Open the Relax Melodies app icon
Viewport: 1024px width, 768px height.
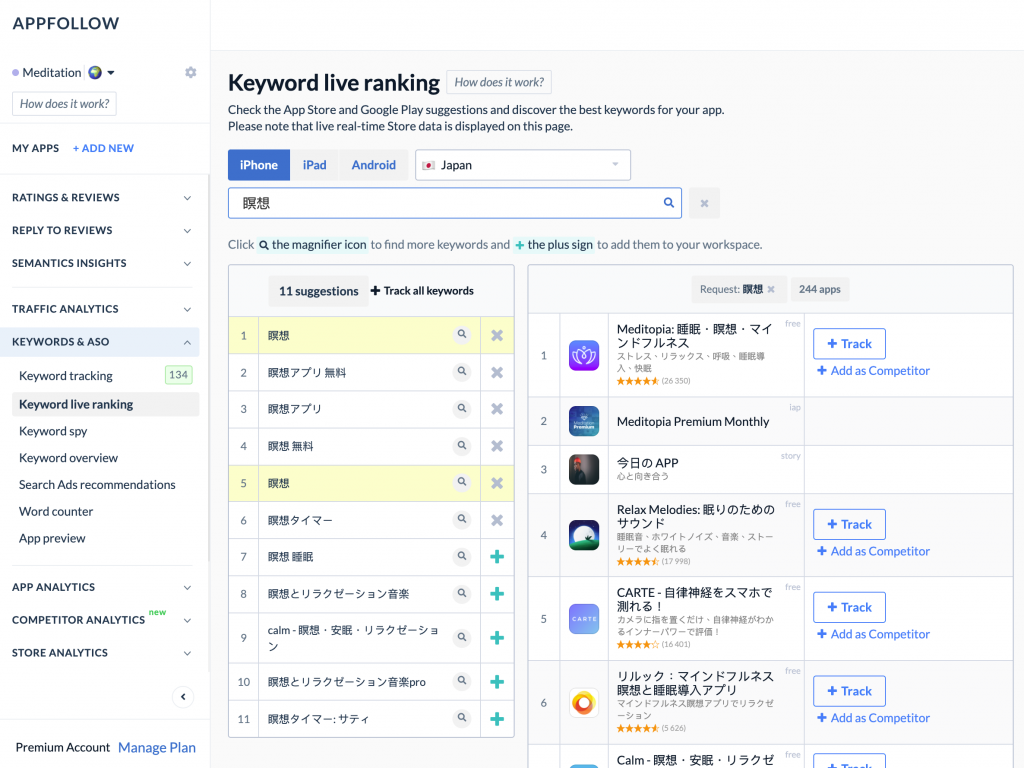[x=584, y=536]
